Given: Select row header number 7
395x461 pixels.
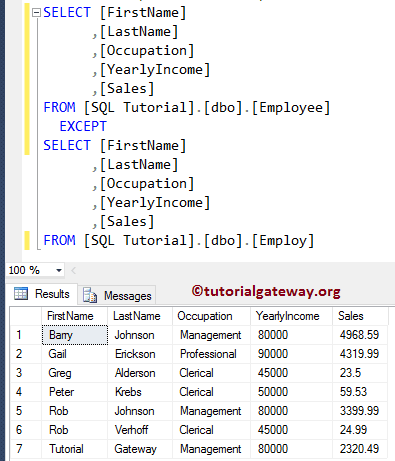Looking at the screenshot, I should click(x=25, y=449).
